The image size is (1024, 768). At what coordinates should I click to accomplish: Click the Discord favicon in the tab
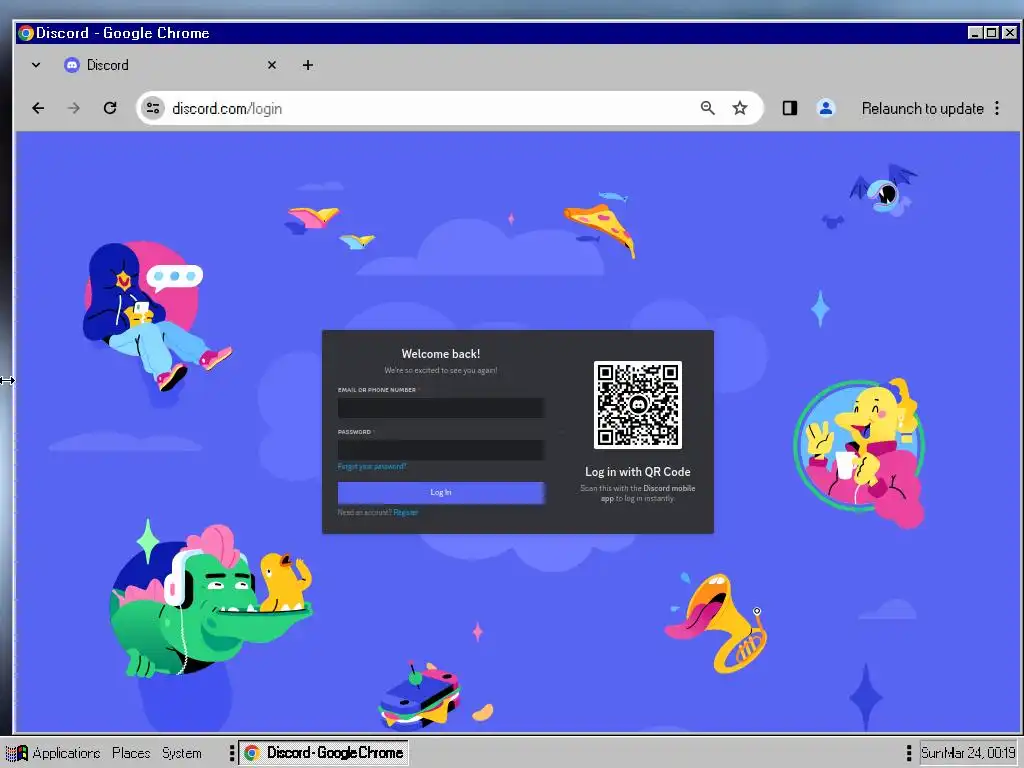72,65
